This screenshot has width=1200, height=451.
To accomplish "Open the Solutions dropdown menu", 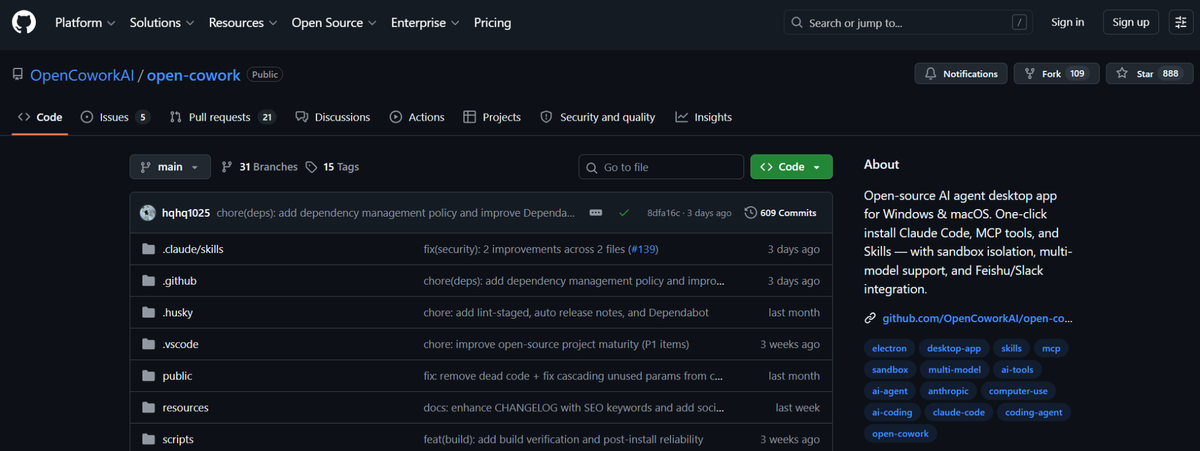I will 163,22.
